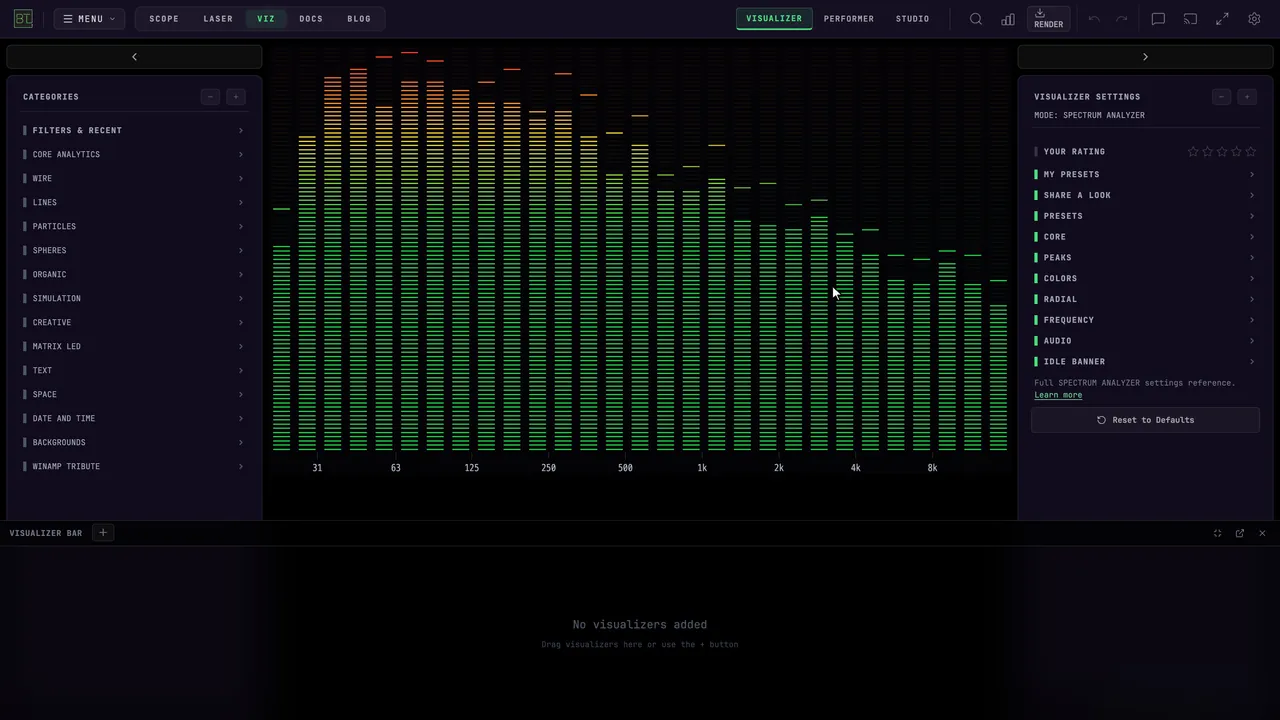Expand the Peaks settings section
This screenshot has width=1280, height=720.
[1145, 258]
